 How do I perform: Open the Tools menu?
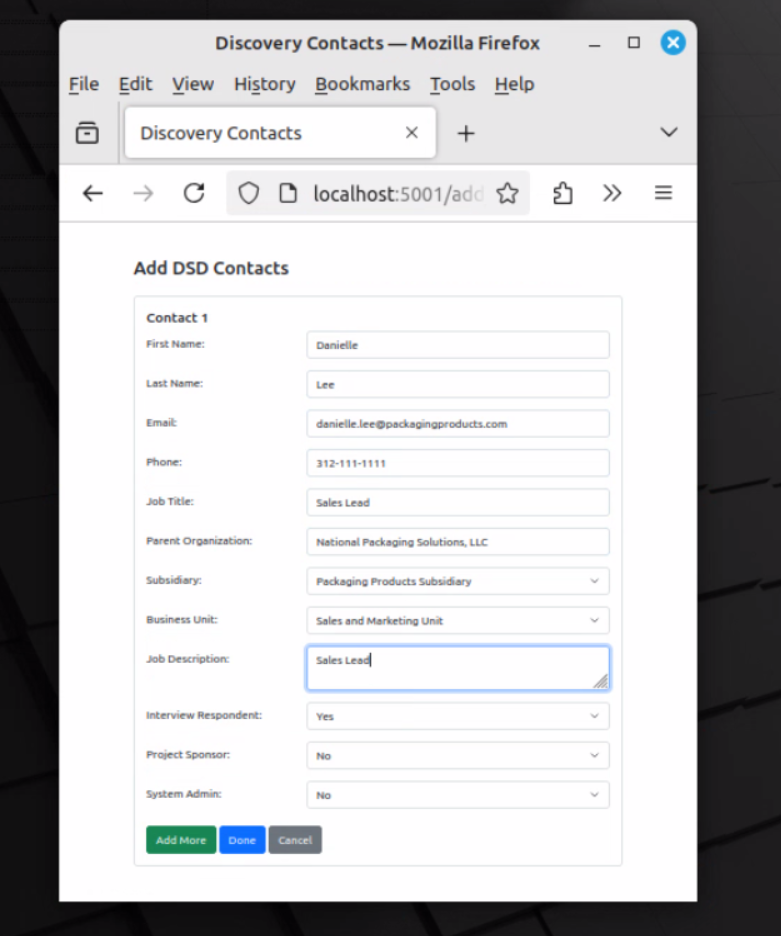click(453, 84)
